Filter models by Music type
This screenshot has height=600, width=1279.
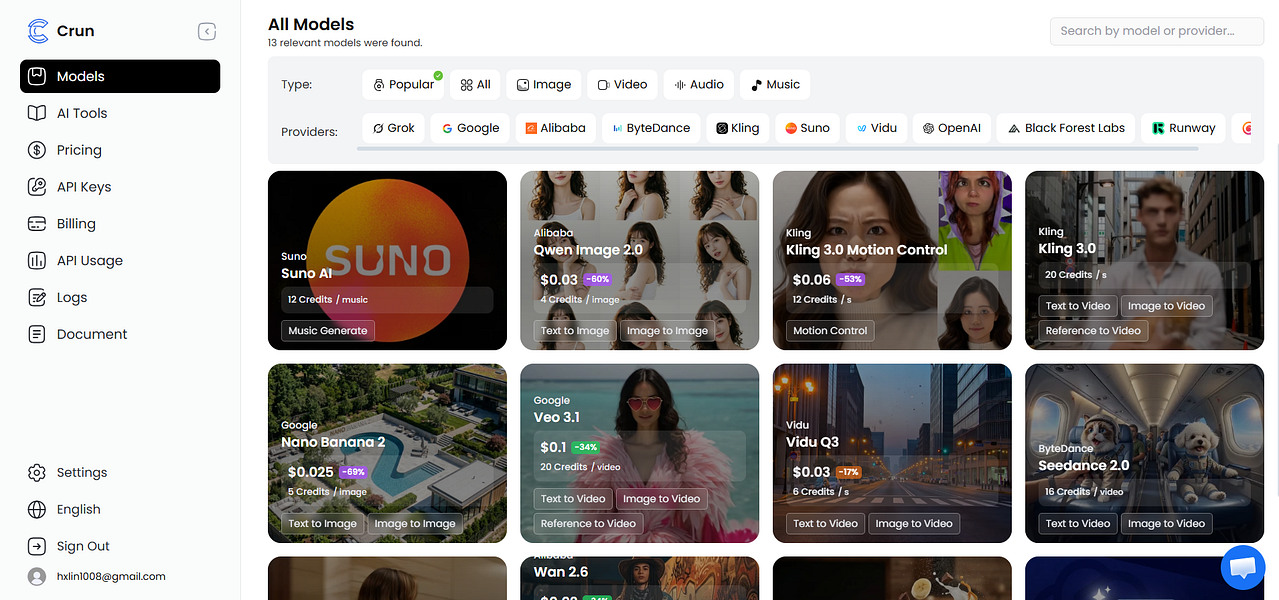[x=775, y=85]
